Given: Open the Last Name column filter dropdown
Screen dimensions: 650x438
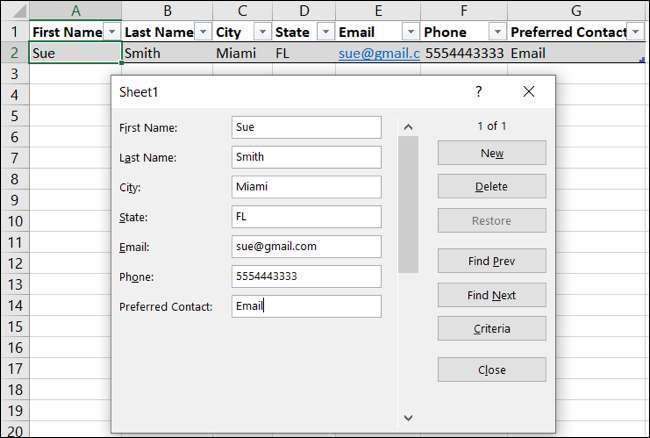Looking at the screenshot, I should 202,32.
